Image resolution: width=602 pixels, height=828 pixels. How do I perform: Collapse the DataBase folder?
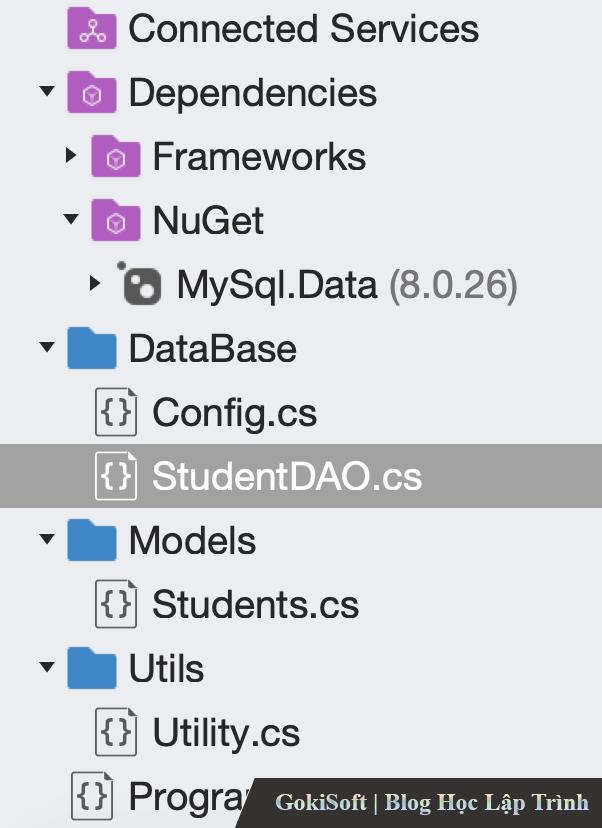coord(46,349)
